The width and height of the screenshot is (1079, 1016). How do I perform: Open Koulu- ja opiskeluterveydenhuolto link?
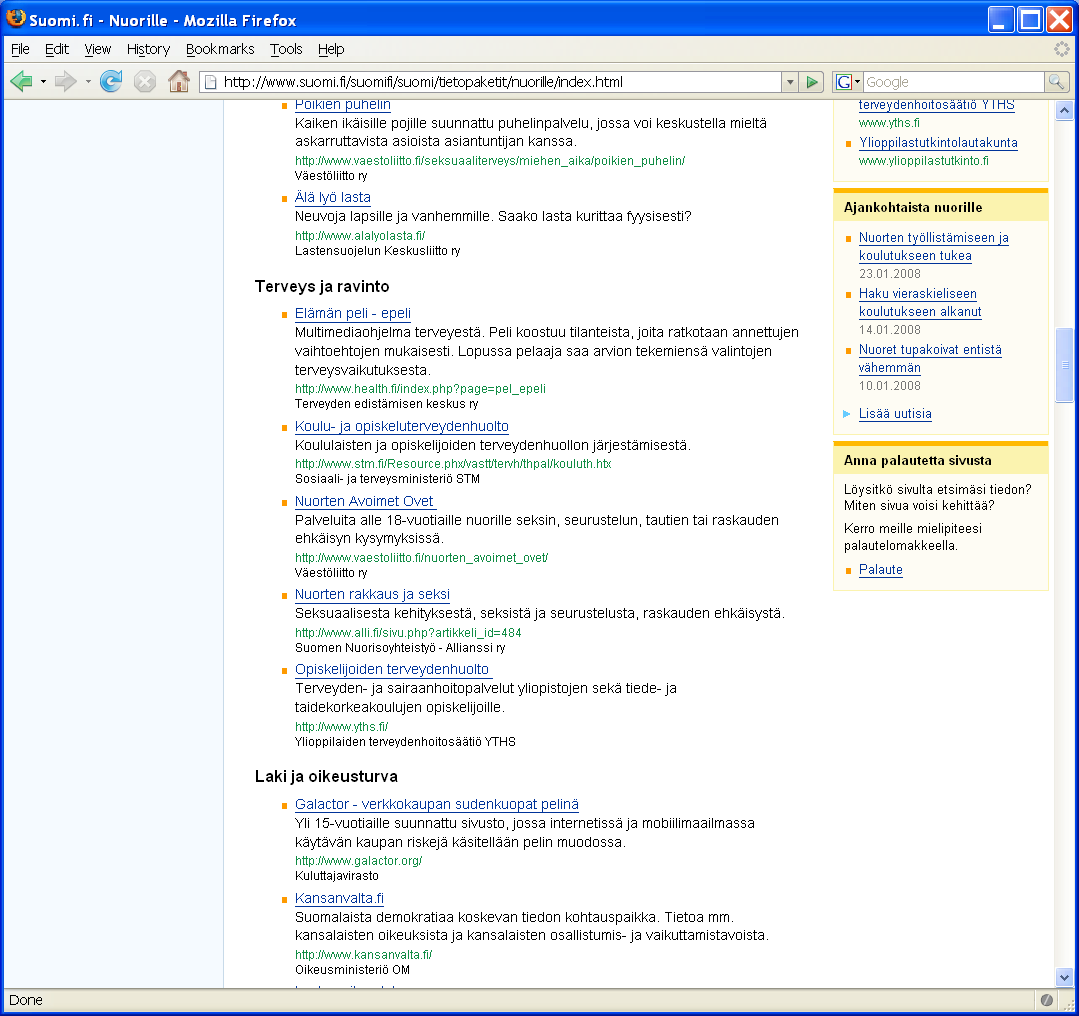coord(401,426)
